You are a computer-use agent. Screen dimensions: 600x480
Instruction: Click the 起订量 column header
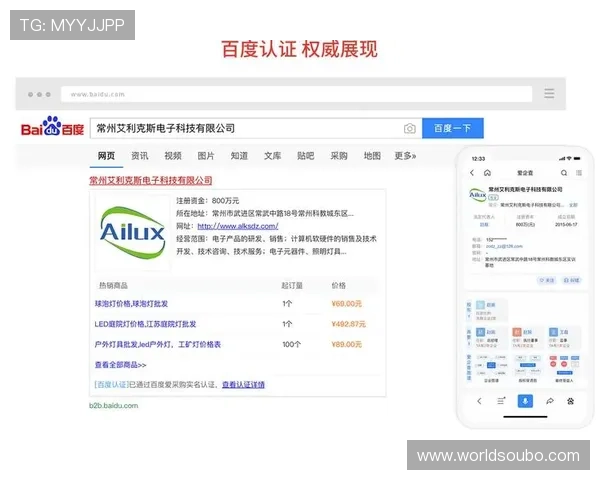pos(292,286)
